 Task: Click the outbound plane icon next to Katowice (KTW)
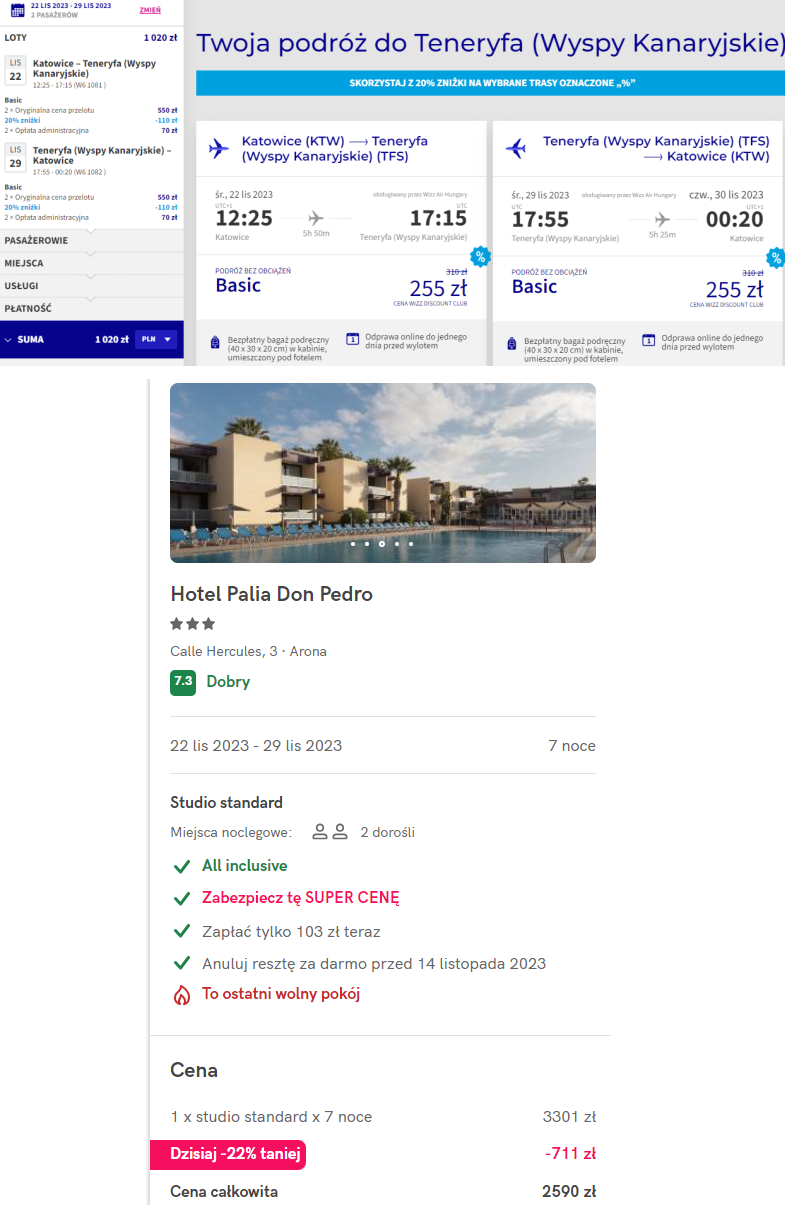point(218,149)
